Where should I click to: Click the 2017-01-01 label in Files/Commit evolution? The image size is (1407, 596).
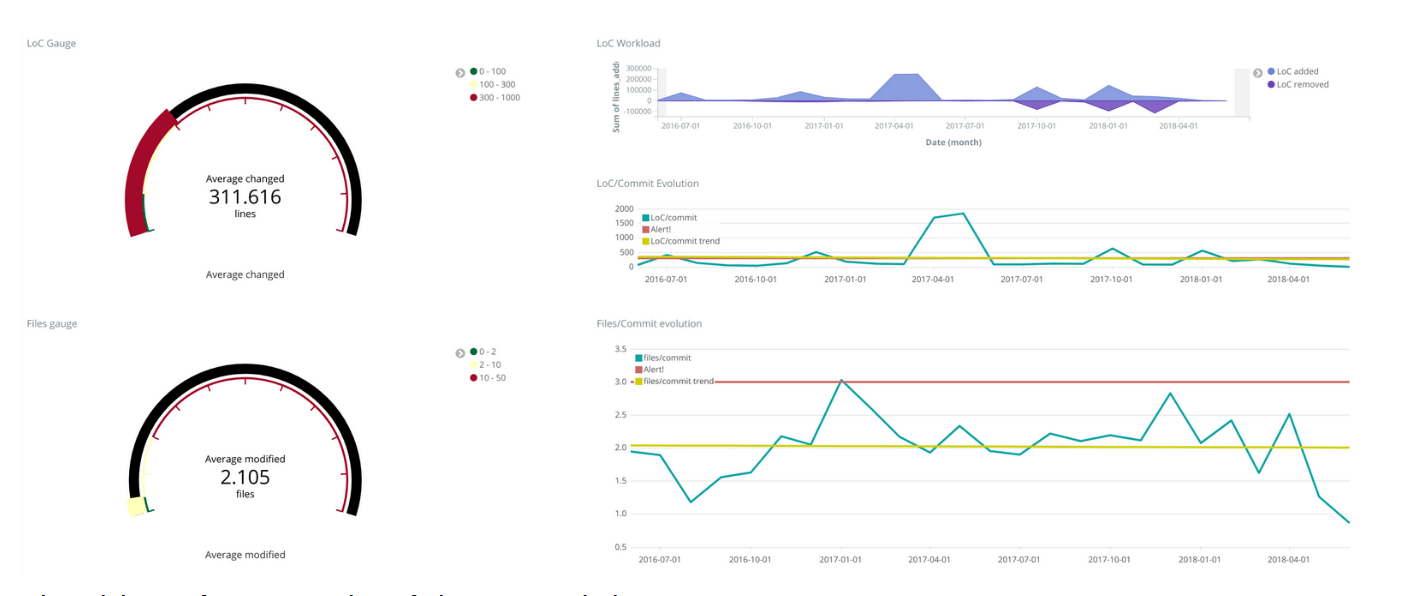[x=840, y=560]
